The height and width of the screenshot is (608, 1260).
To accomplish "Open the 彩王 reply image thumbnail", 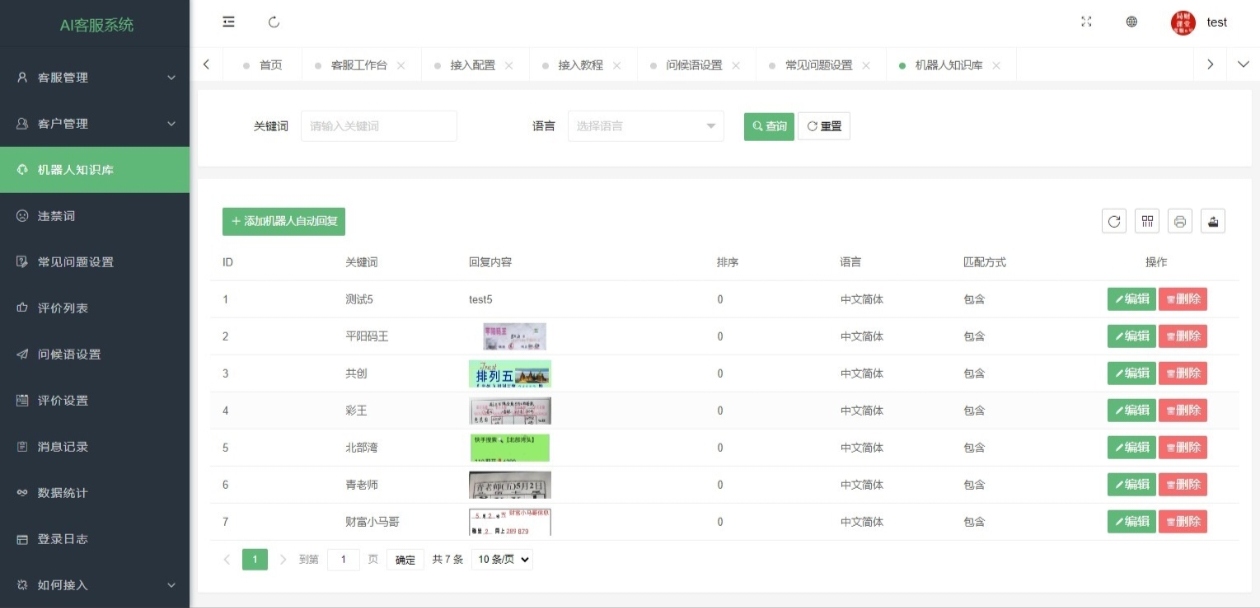I will click(510, 411).
